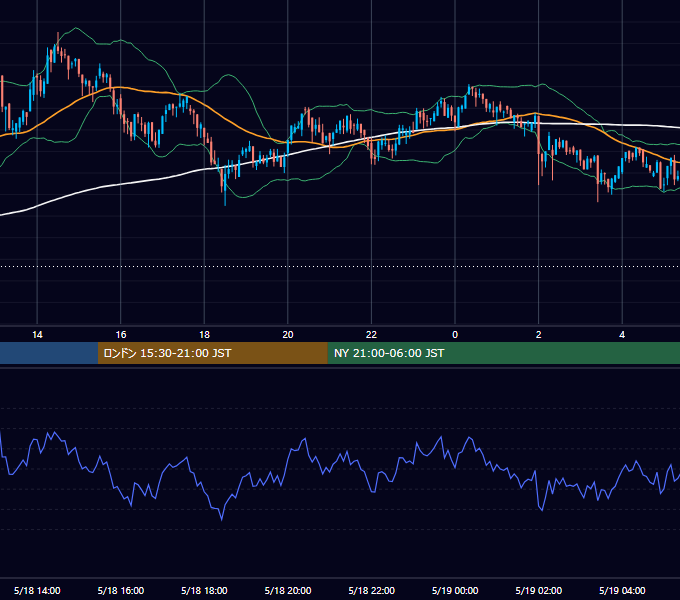Image resolution: width=680 pixels, height=600 pixels.
Task: Click the 14 hour axis label
Action: coord(37,335)
